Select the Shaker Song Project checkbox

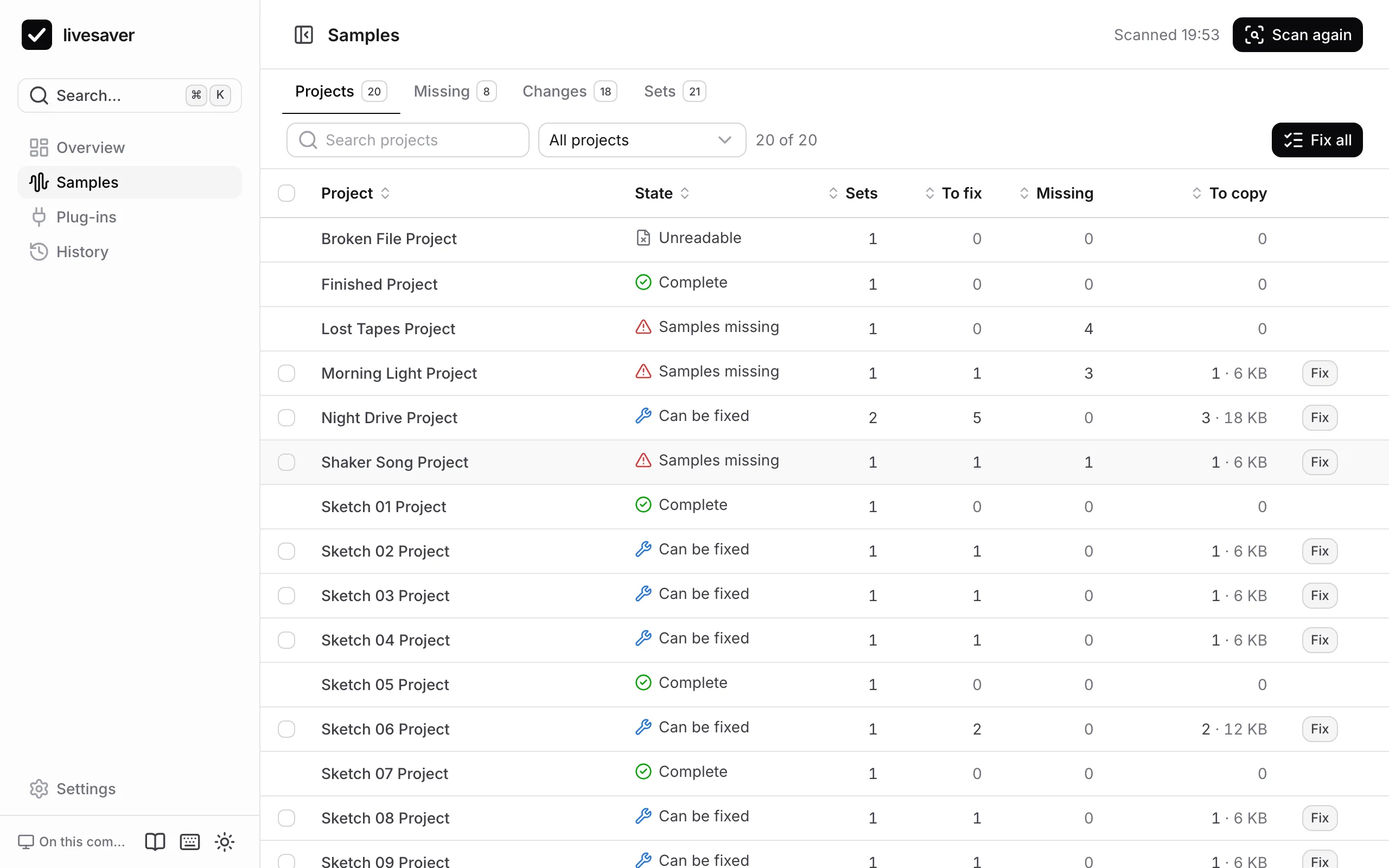(286, 462)
